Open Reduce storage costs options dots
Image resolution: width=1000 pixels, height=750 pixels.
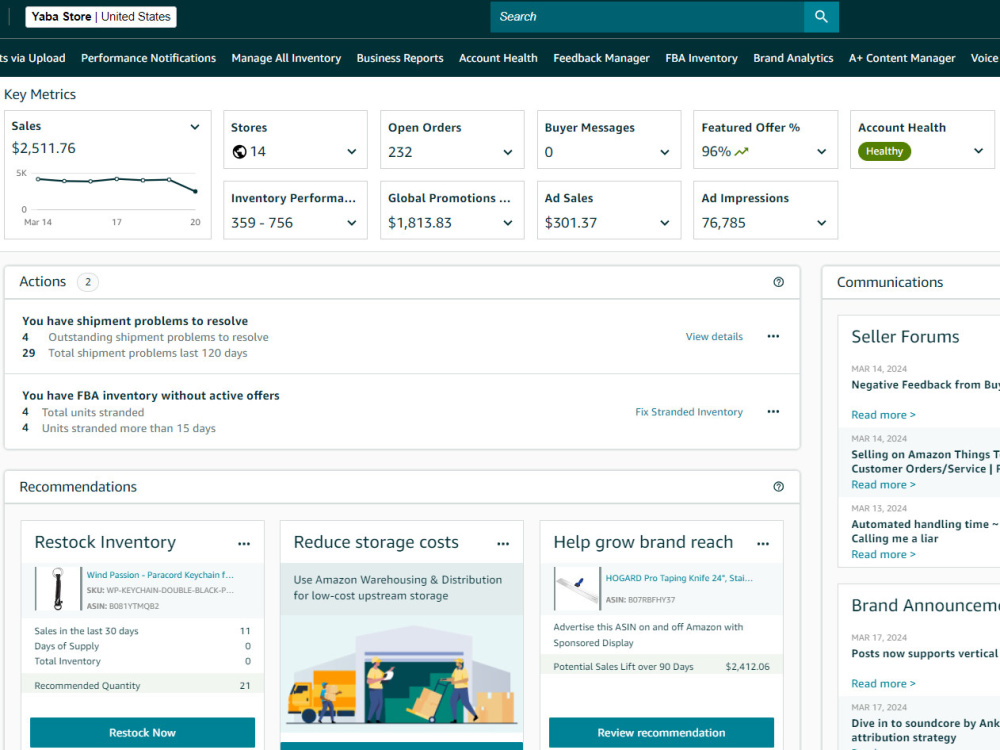[503, 543]
